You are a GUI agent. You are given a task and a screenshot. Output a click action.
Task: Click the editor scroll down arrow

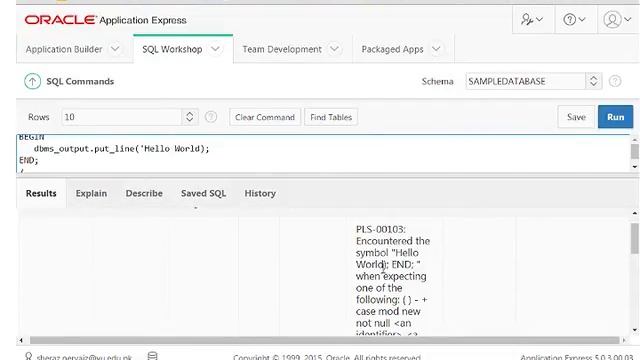(x=634, y=167)
